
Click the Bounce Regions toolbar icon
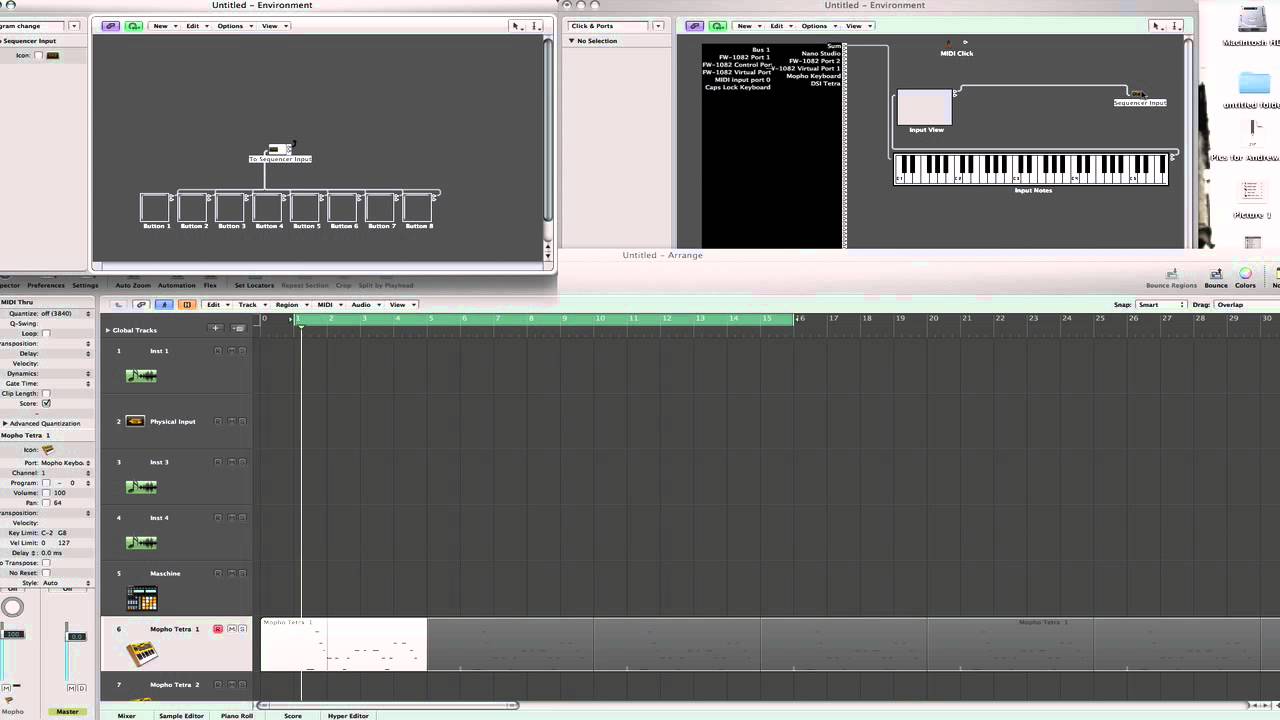tap(1171, 278)
